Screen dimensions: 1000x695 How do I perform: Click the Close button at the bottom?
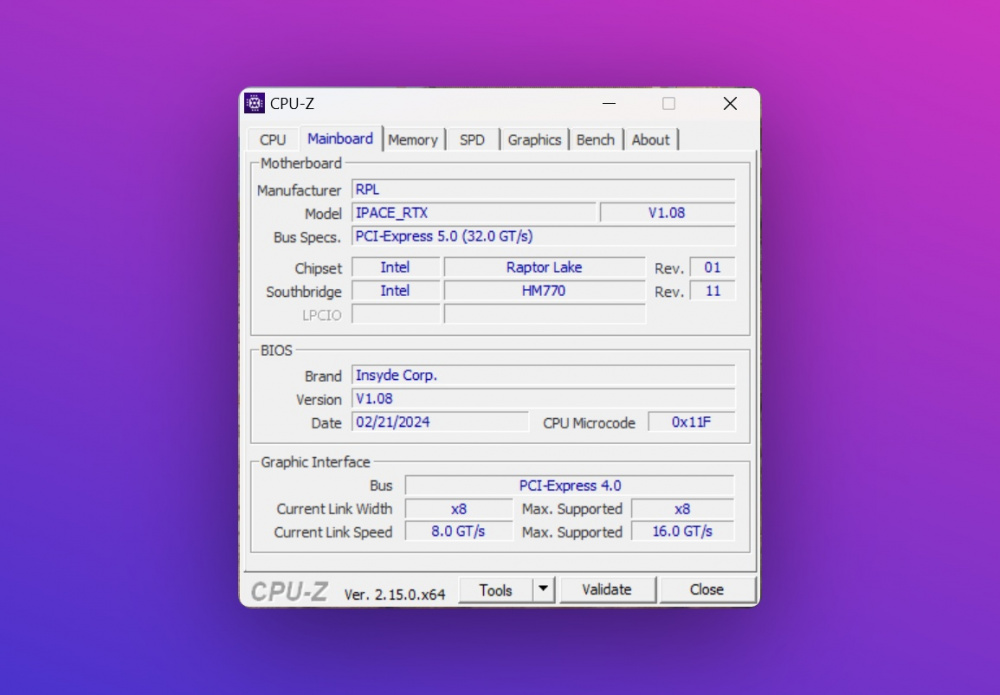[707, 590]
